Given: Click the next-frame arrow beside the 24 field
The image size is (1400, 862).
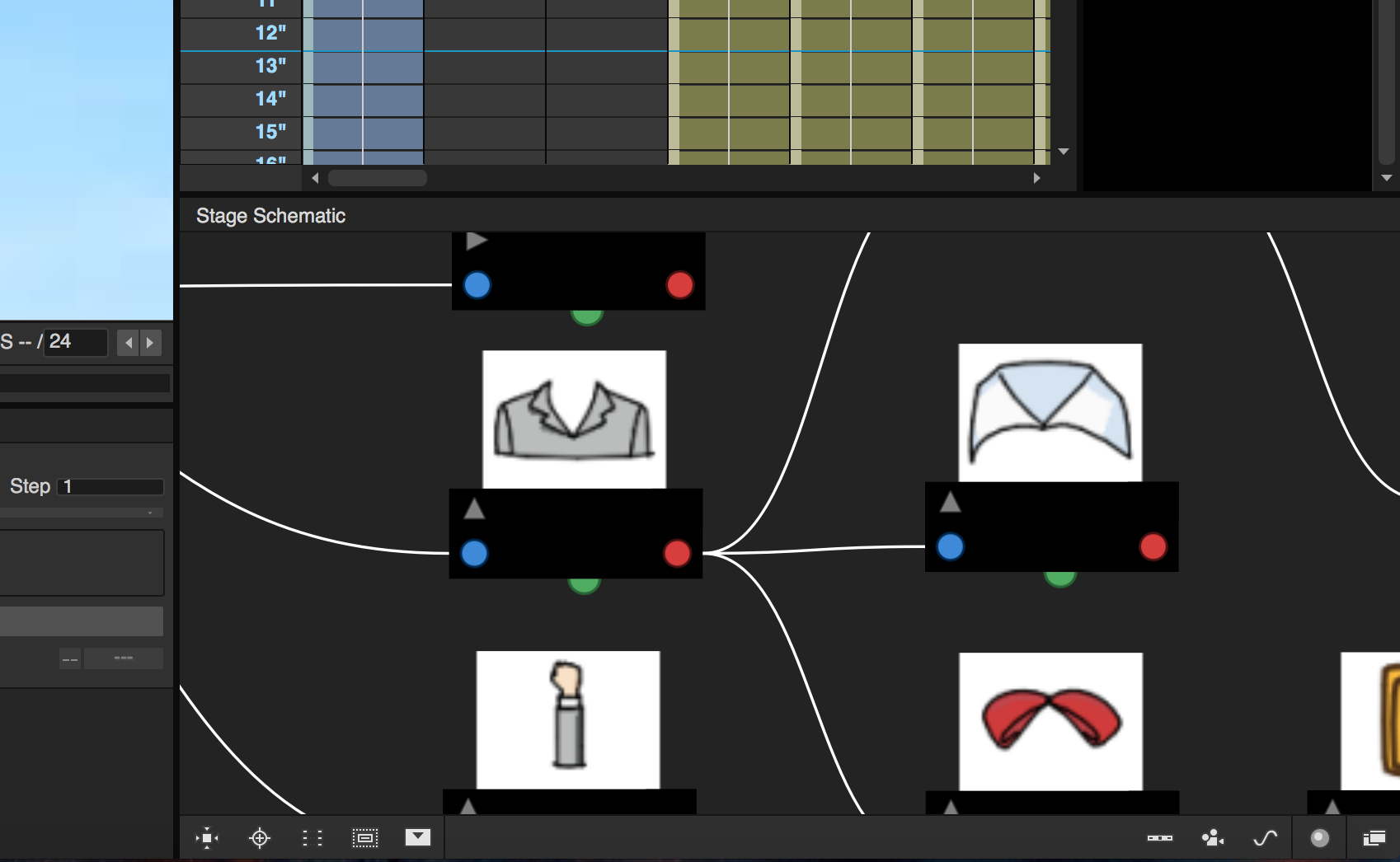Looking at the screenshot, I should pos(151,343).
